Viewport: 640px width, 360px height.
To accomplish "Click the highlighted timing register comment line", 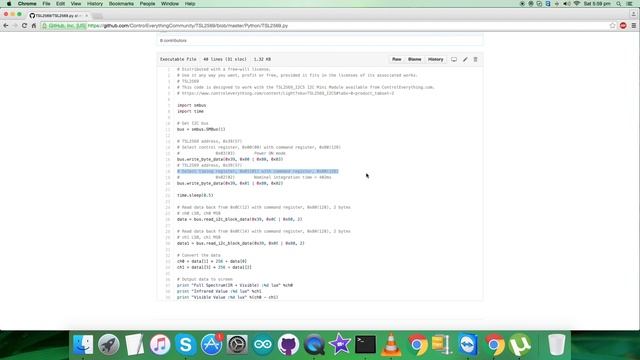I will point(258,171).
